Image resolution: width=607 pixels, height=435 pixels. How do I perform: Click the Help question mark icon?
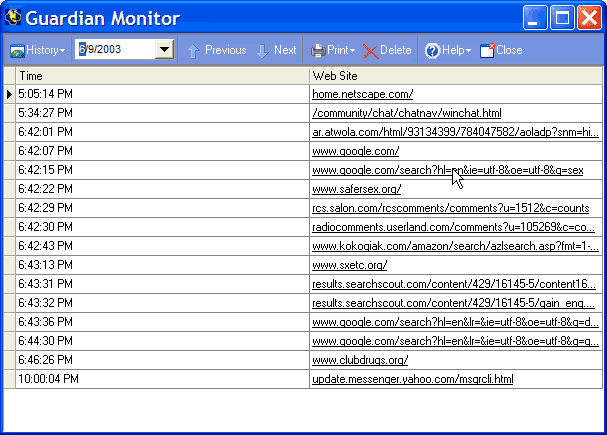click(x=432, y=51)
